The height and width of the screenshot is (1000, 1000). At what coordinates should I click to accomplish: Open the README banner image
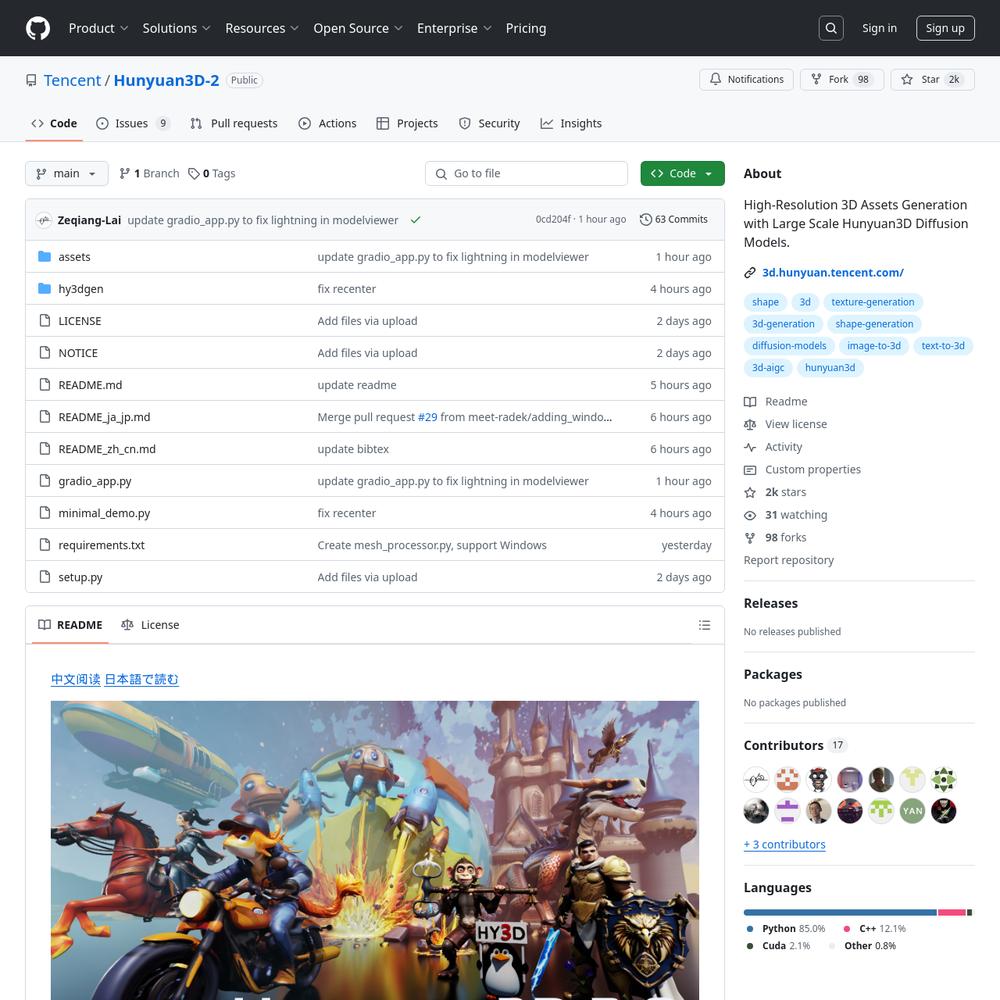[375, 851]
